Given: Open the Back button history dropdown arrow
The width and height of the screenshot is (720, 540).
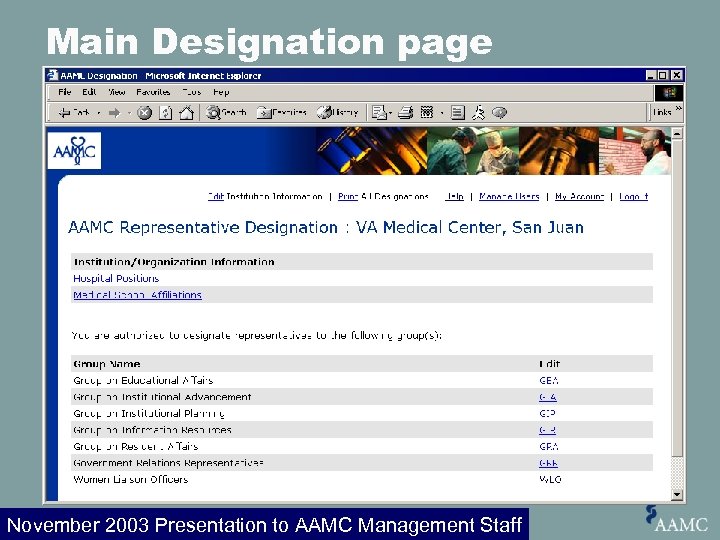Looking at the screenshot, I should [99, 113].
